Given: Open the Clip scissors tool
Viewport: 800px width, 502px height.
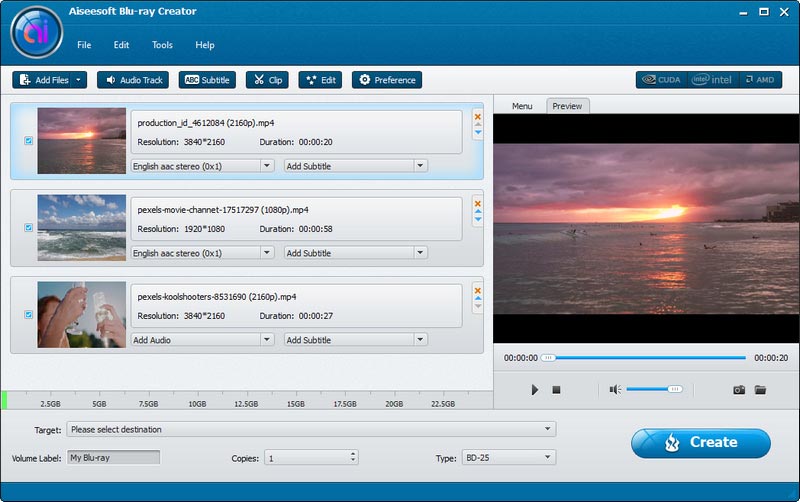Looking at the screenshot, I should click(x=267, y=80).
